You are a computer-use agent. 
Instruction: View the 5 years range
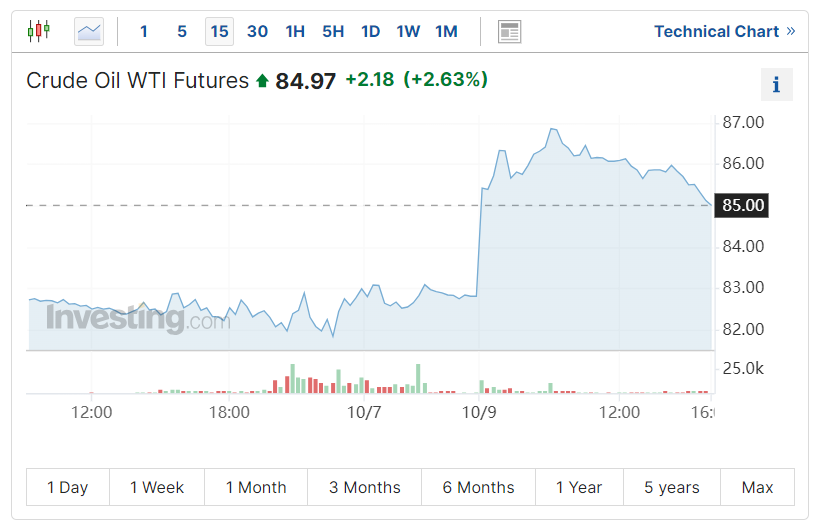pyautogui.click(x=671, y=487)
